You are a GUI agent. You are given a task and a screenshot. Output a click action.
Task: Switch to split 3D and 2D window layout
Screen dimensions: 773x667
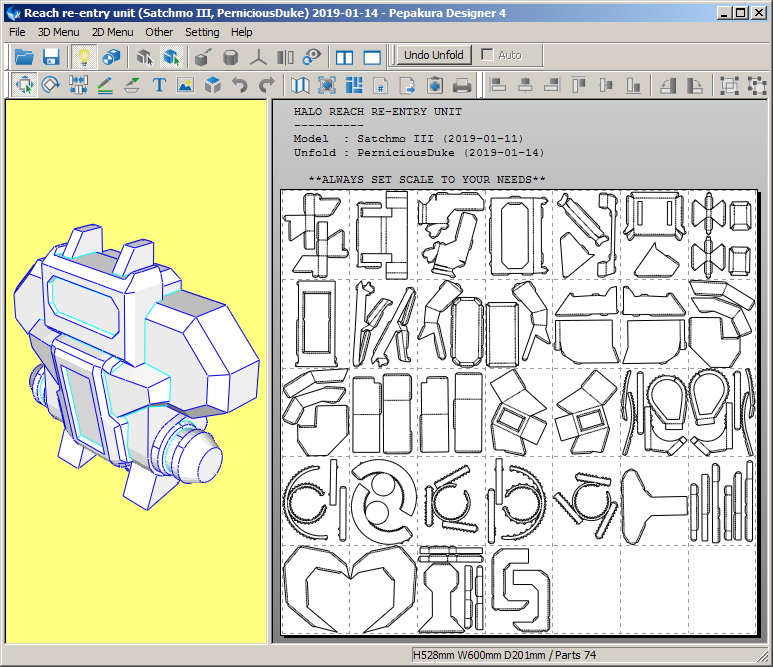(344, 57)
